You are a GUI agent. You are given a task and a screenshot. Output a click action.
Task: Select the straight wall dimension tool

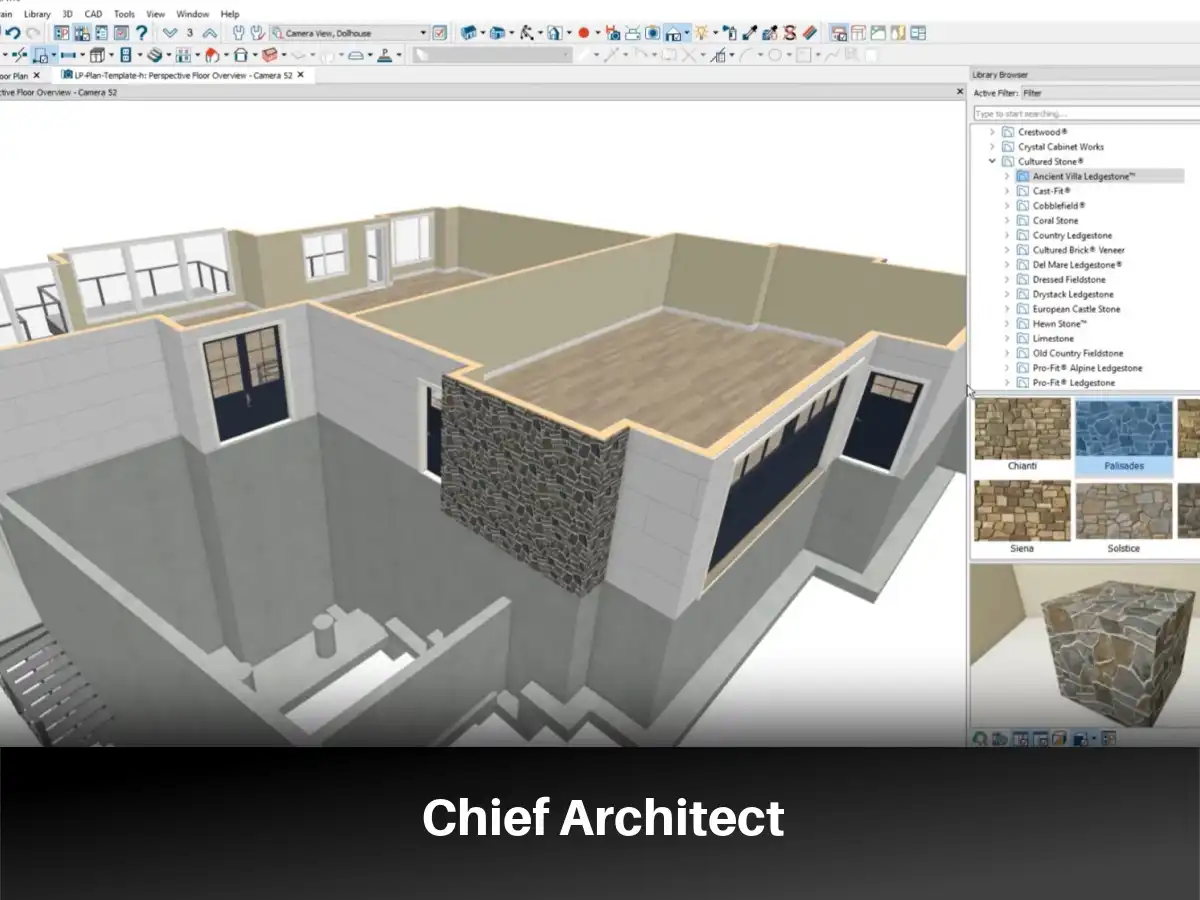click(70, 54)
